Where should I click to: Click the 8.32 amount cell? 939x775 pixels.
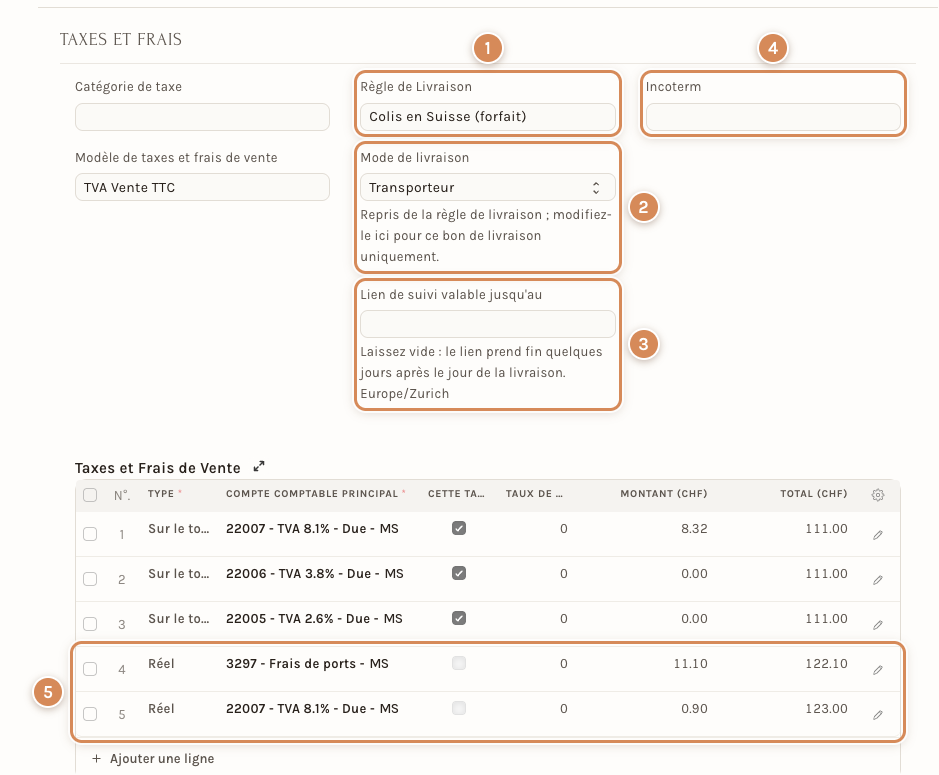[694, 529]
